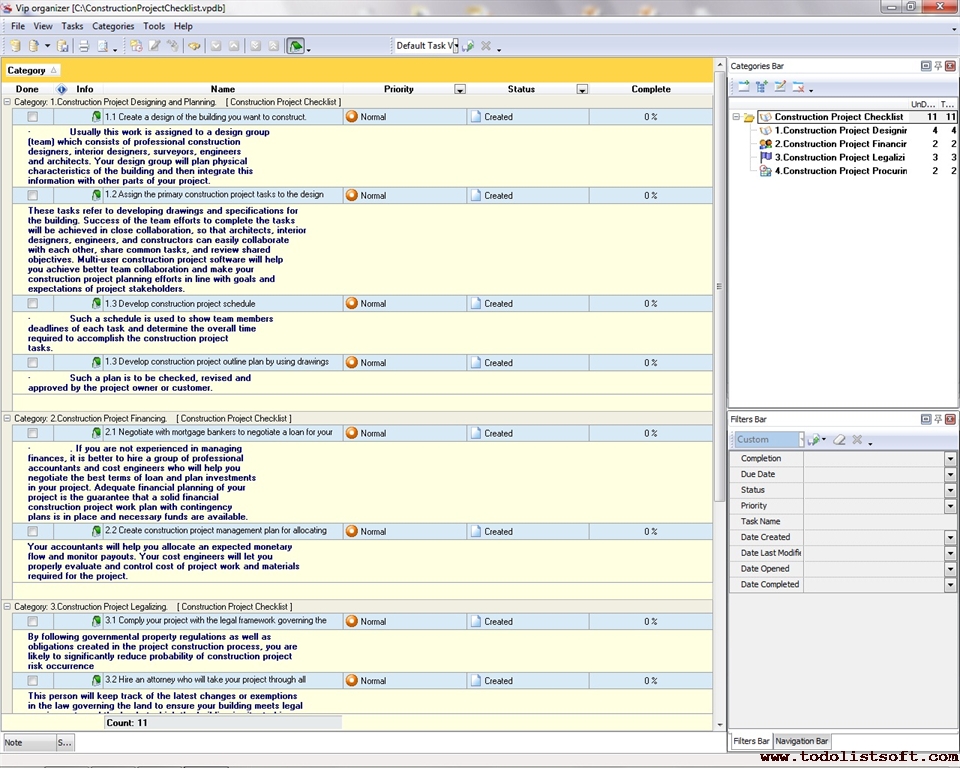
Task: Click the add category icon in Categories Bar
Action: coord(744,87)
